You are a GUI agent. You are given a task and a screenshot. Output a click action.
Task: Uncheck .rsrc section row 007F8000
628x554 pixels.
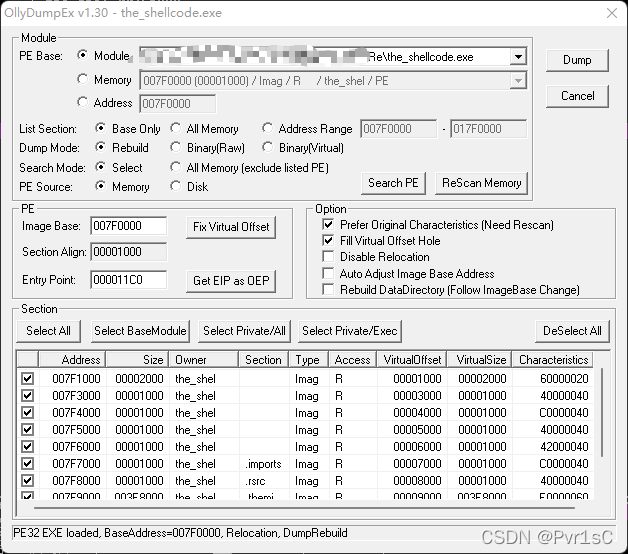point(27,481)
